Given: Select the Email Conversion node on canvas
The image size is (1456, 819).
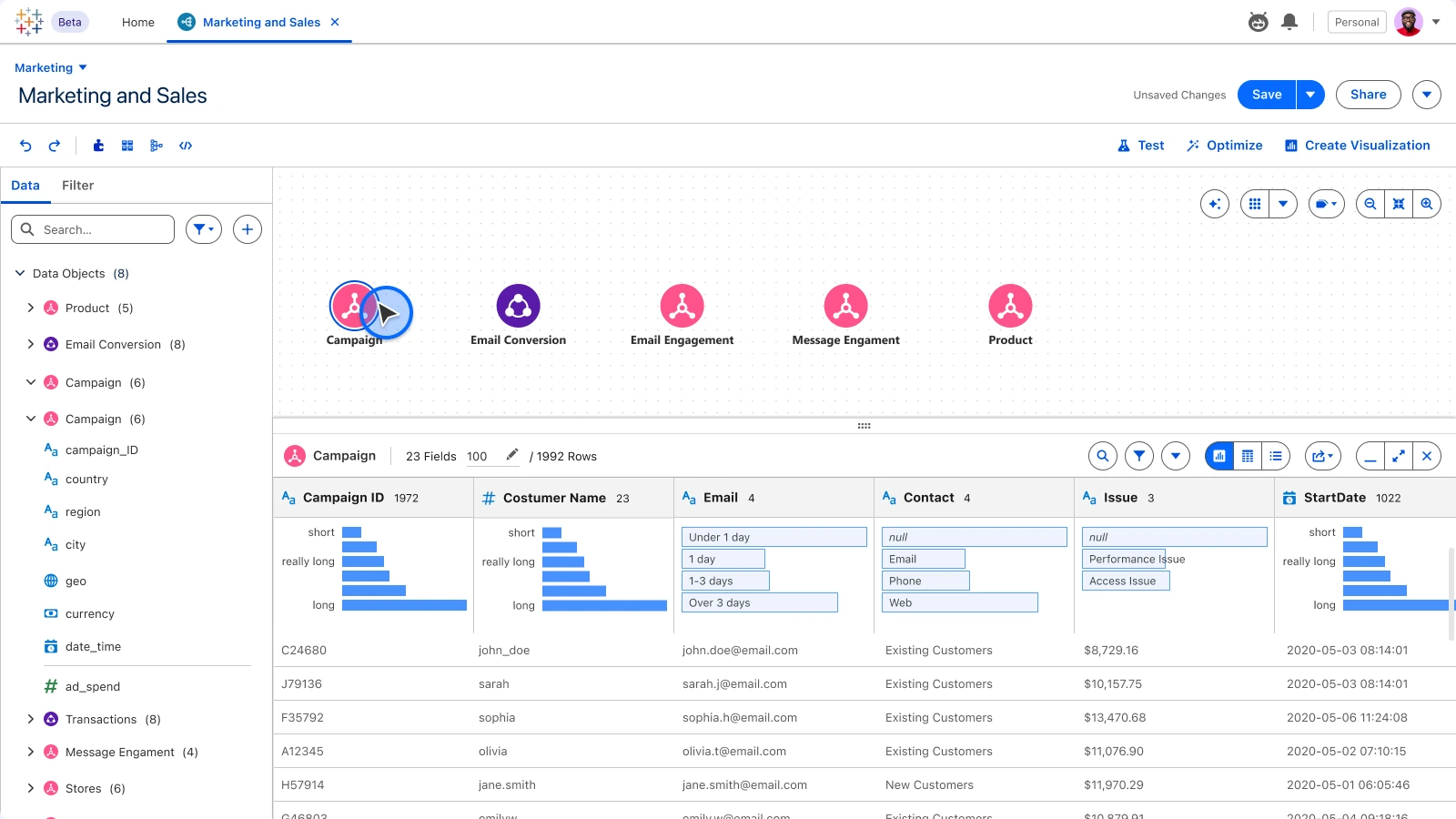Looking at the screenshot, I should [519, 306].
